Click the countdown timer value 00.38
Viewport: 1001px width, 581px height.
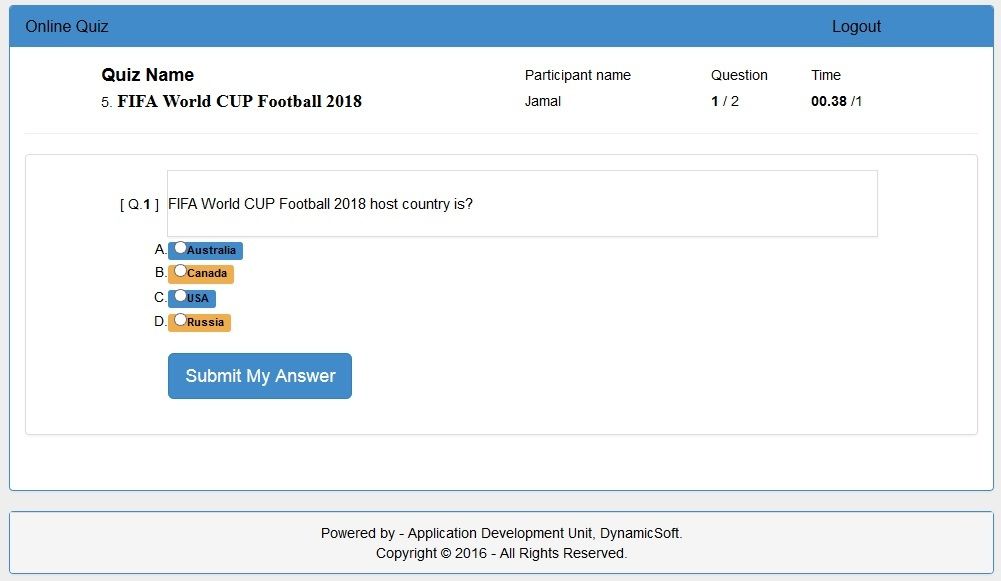point(829,101)
